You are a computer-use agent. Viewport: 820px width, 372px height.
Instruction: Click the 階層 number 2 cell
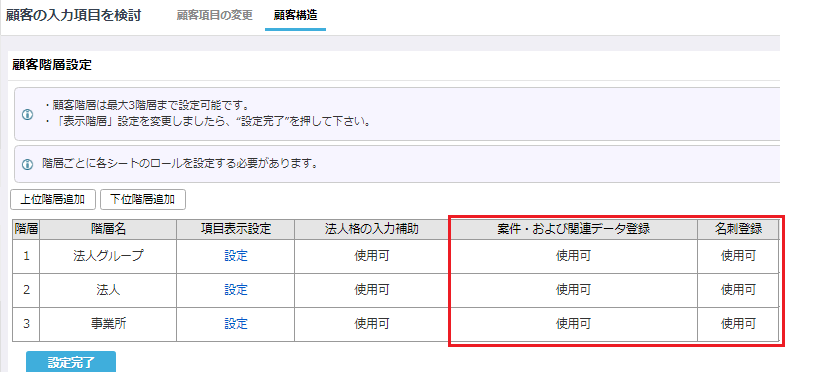coord(26,290)
